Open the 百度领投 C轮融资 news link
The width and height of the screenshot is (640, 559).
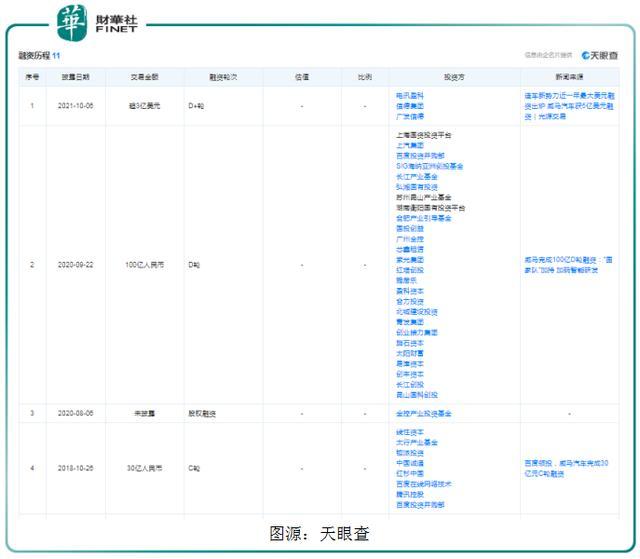coord(566,468)
